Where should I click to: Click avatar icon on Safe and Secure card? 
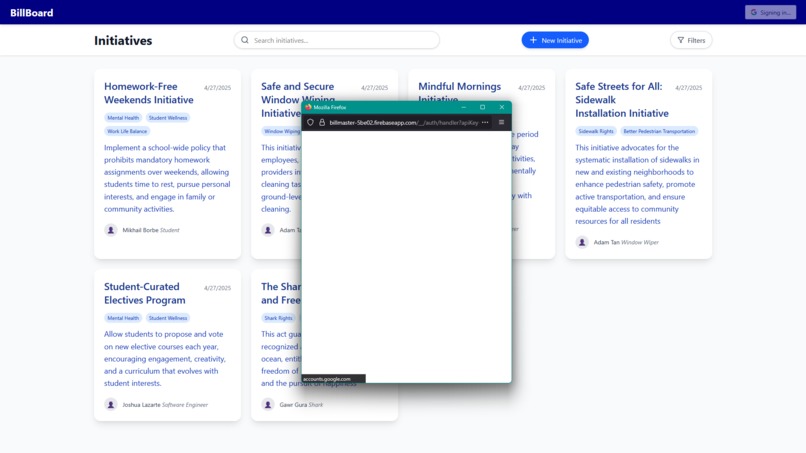[x=268, y=230]
